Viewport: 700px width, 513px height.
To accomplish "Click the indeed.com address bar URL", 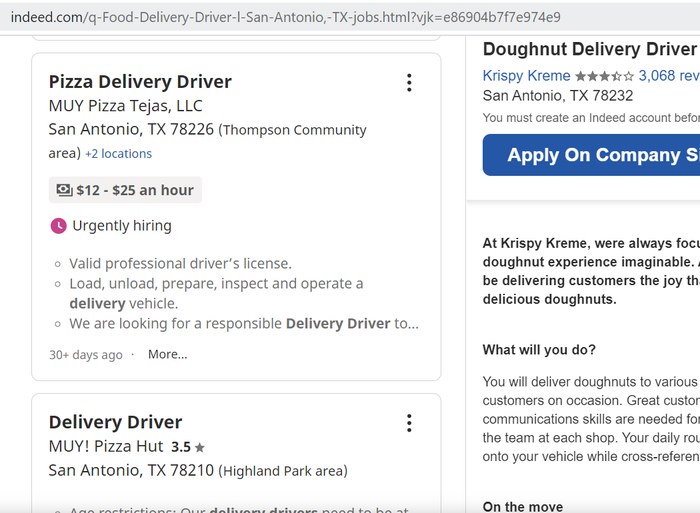I will click(x=285, y=17).
